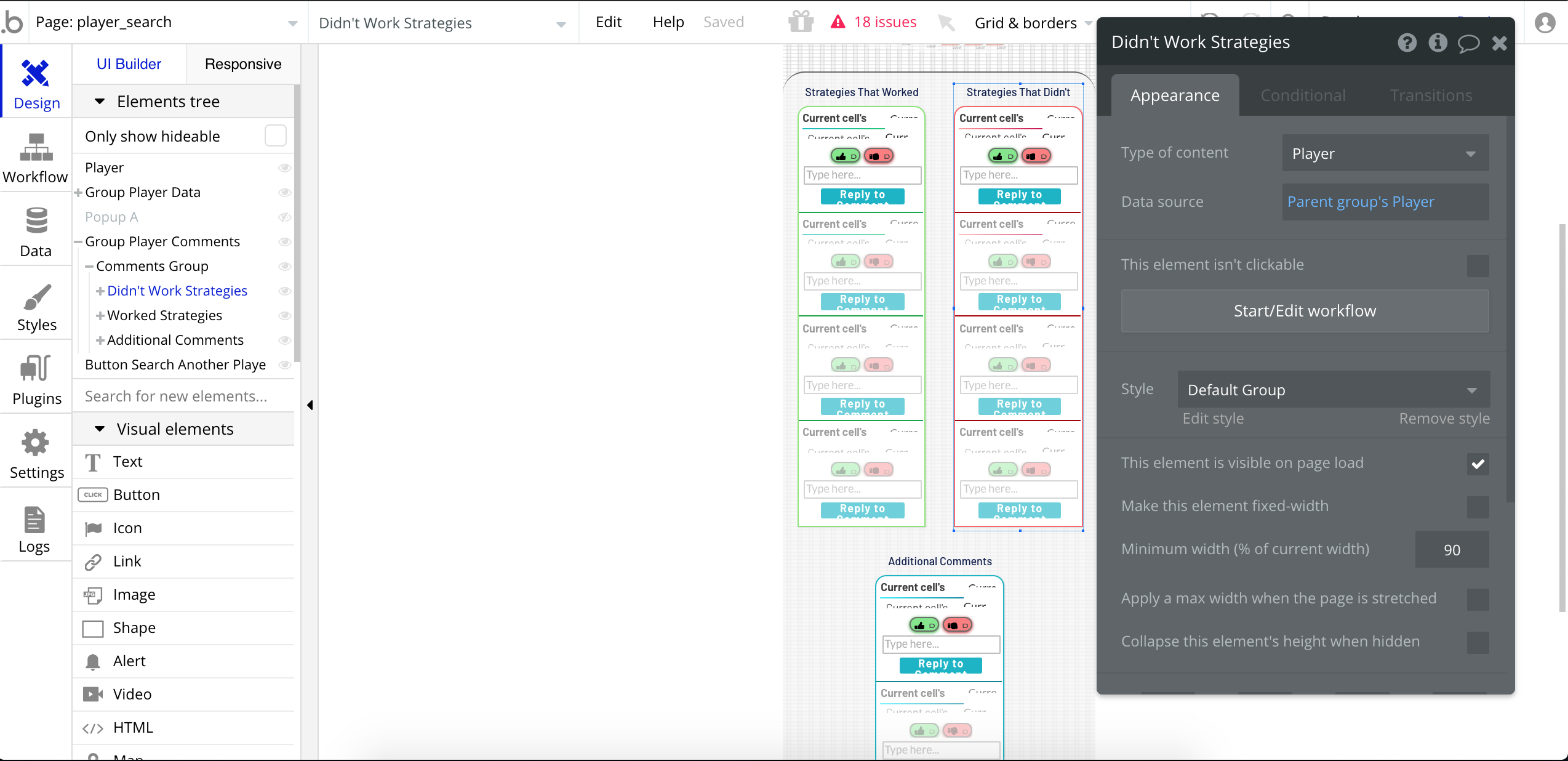Viewport: 1568px width, 761px height.
Task: Open the comments speech bubble icon
Action: tap(1468, 43)
